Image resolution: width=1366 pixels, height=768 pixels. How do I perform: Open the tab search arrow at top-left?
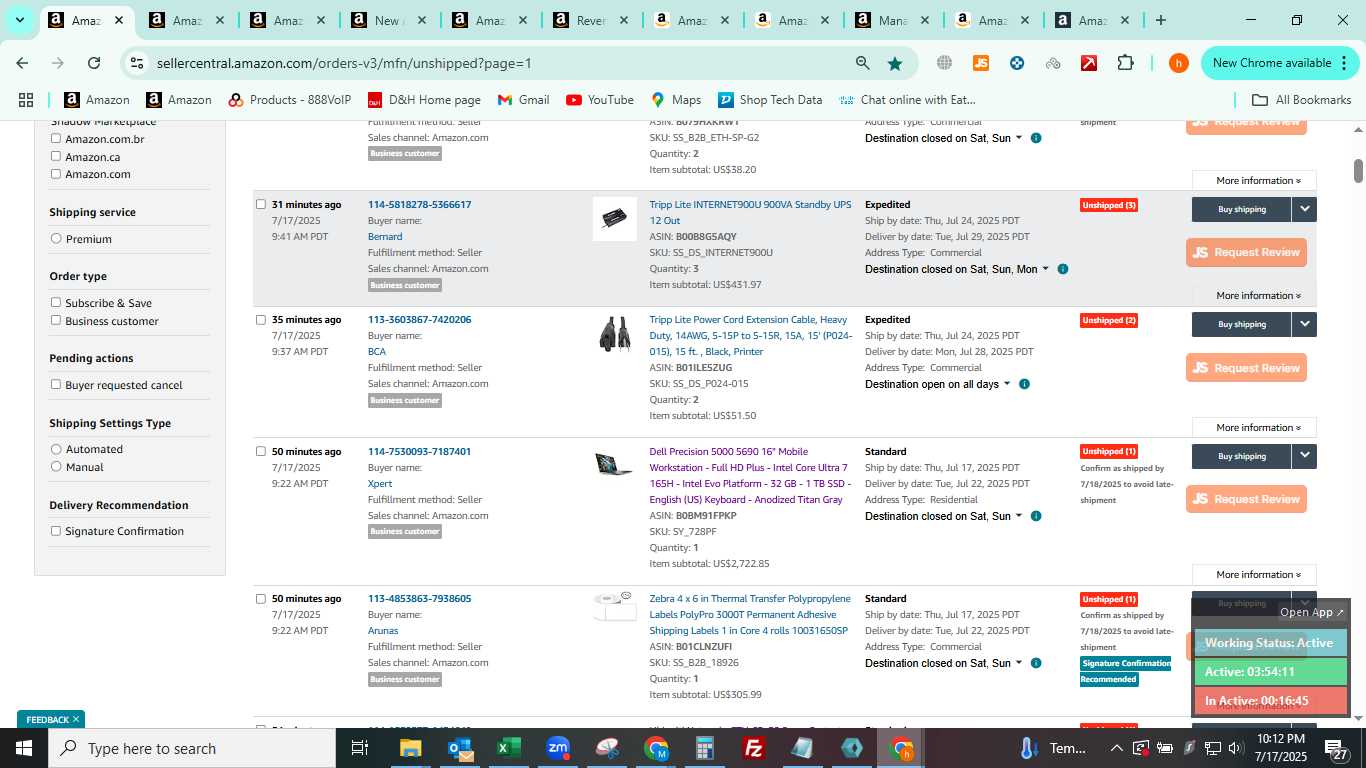click(19, 20)
